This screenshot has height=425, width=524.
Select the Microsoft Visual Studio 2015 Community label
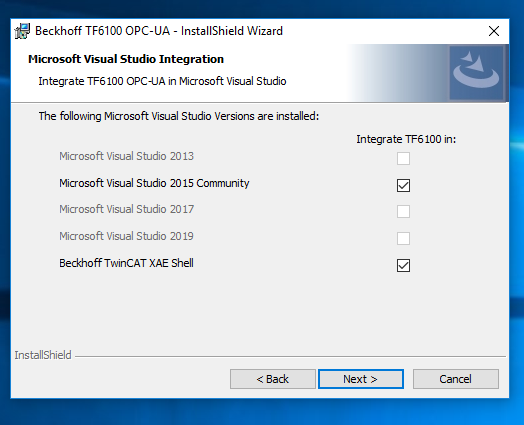pyautogui.click(x=154, y=183)
